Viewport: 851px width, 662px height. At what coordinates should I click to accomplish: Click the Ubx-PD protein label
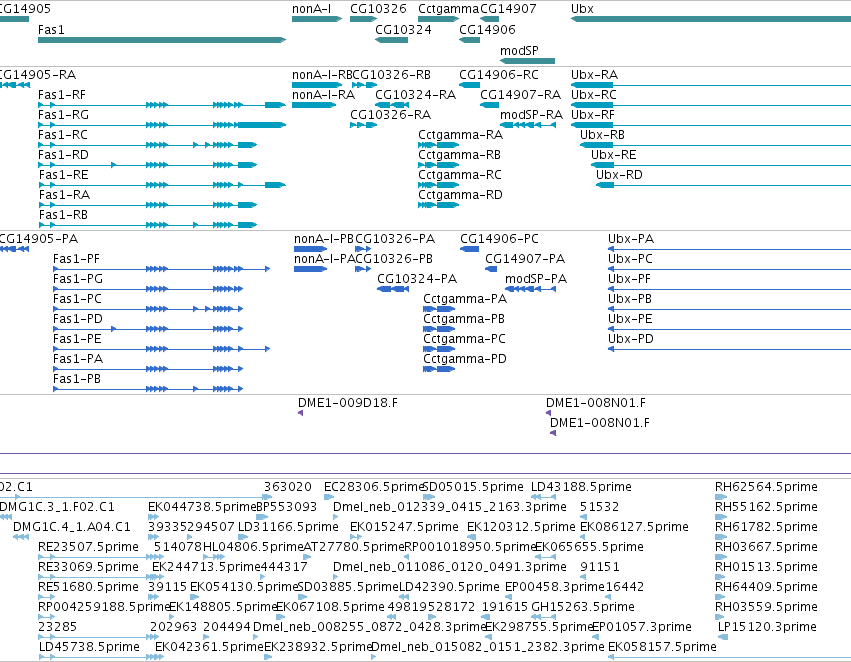[631, 339]
